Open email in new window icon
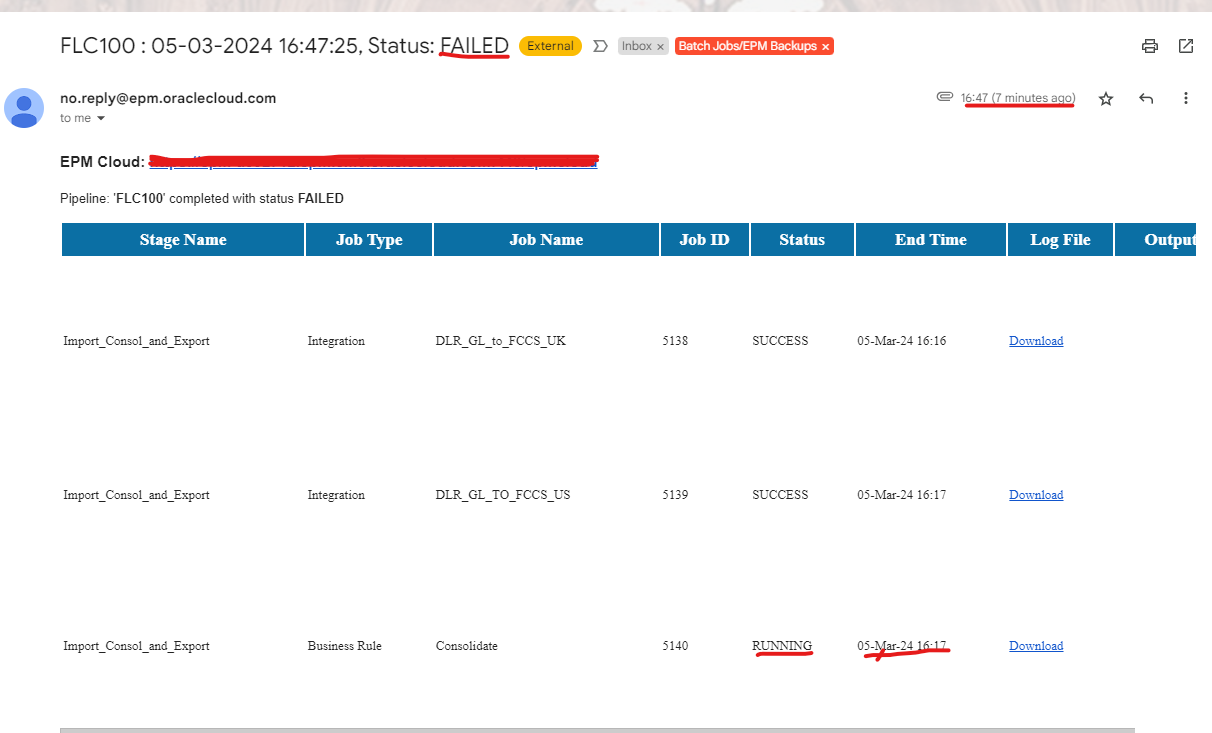The height and width of the screenshot is (733, 1212). [x=1186, y=46]
